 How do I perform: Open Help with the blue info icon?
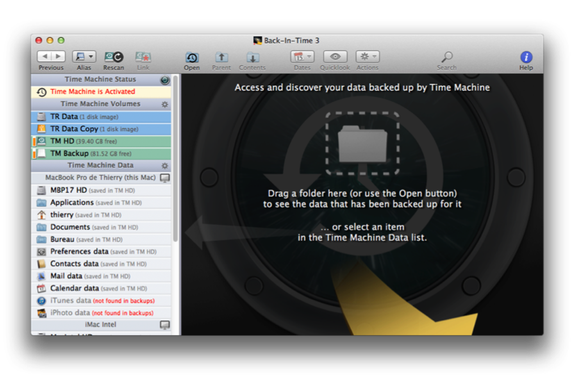pos(526,57)
